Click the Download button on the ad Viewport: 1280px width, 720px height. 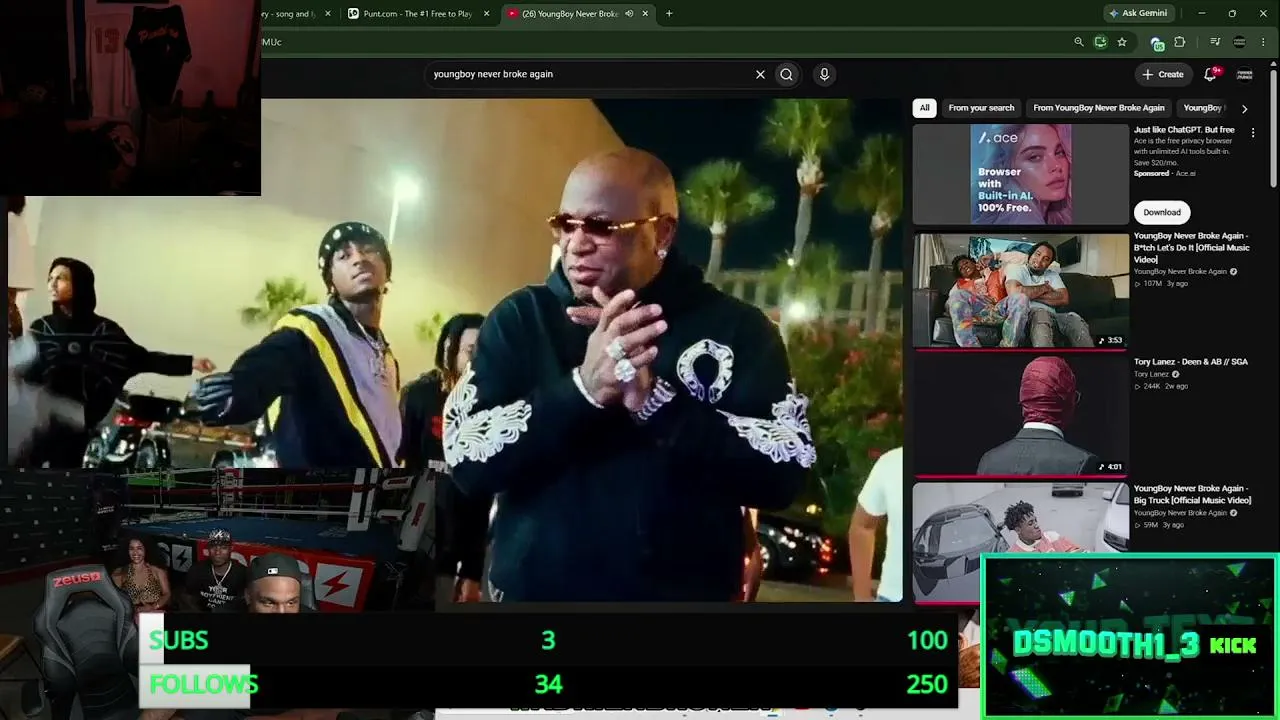(x=1162, y=212)
